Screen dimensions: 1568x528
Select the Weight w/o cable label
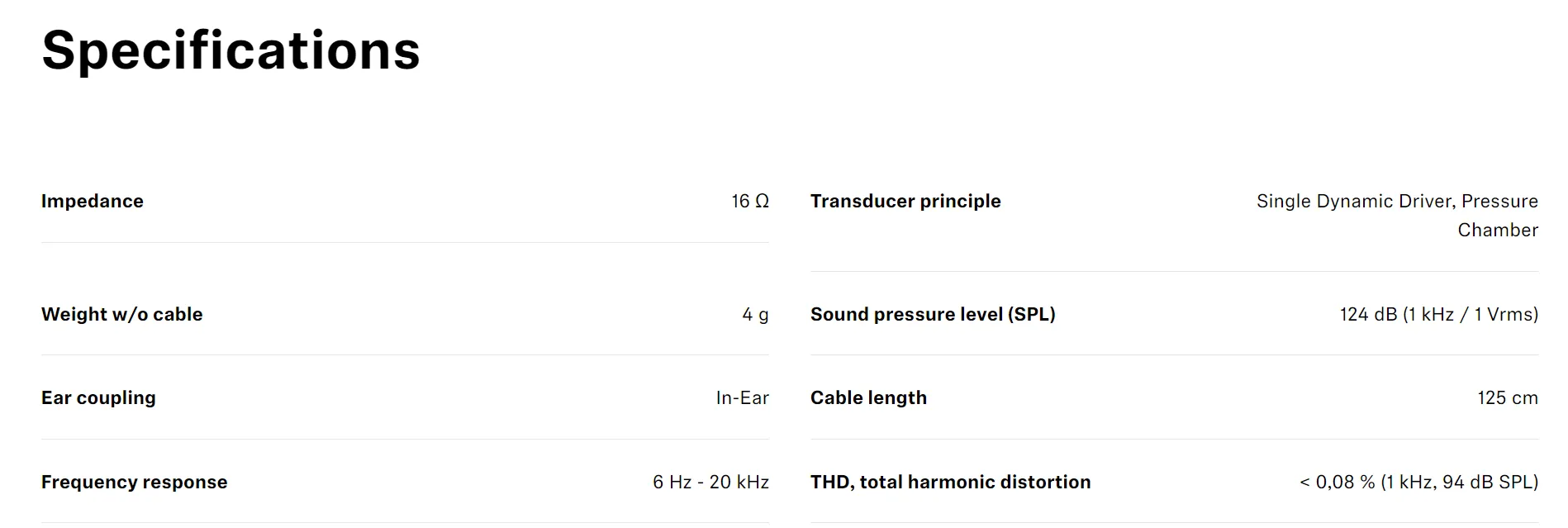(122, 314)
